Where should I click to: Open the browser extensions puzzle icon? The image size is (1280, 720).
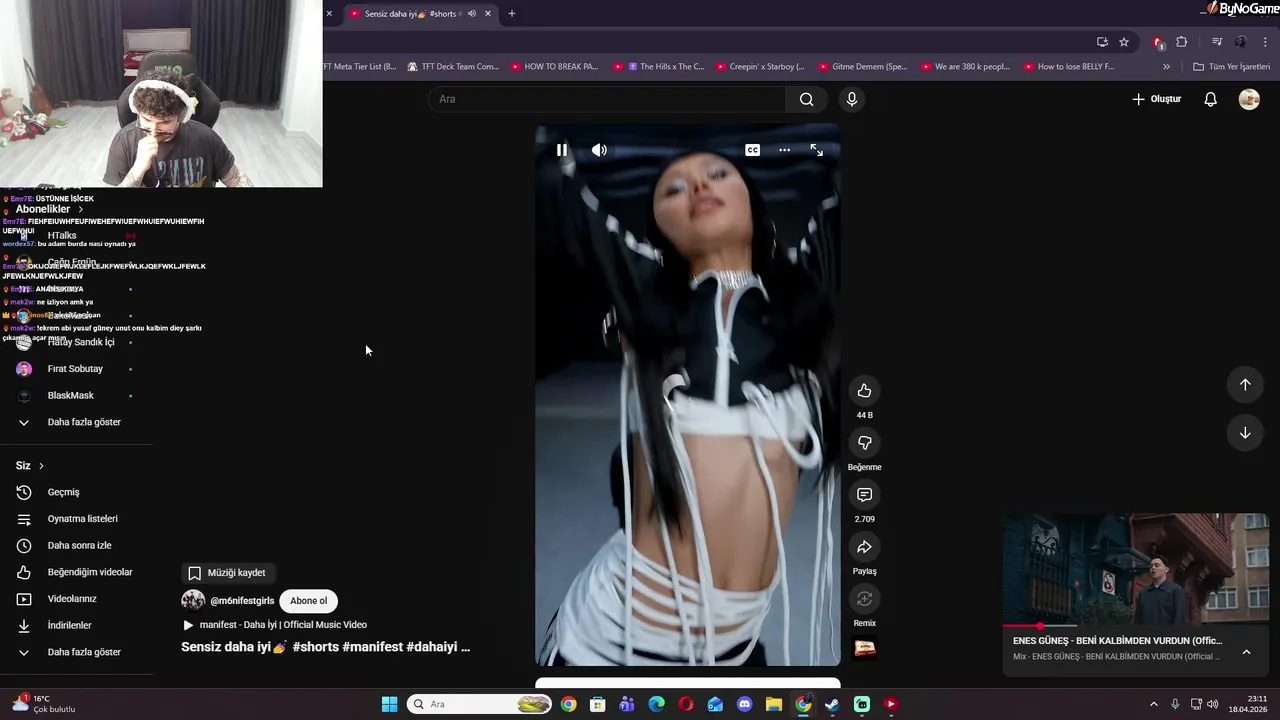tap(1181, 42)
